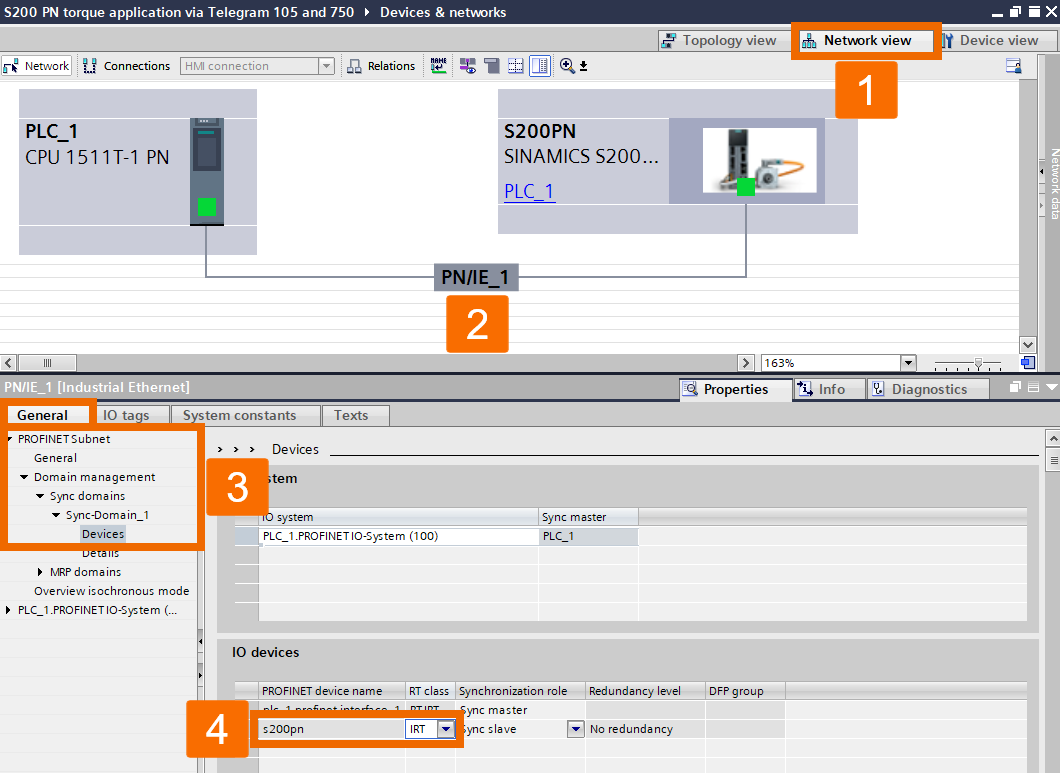Click horizontal scrollbar left arrow
The image size is (1060, 773).
coord(8,363)
